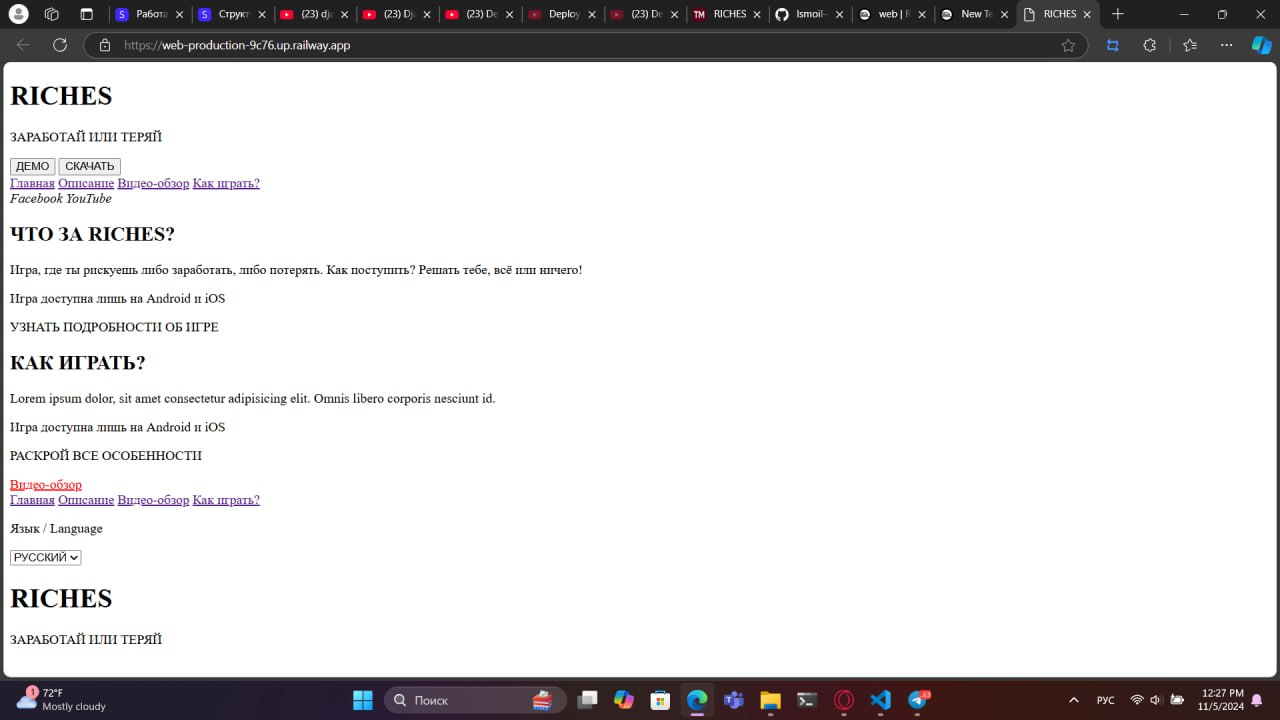1280x720 pixels.
Task: Expand the РУССКИЙ language dropdown
Action: pyautogui.click(x=45, y=557)
